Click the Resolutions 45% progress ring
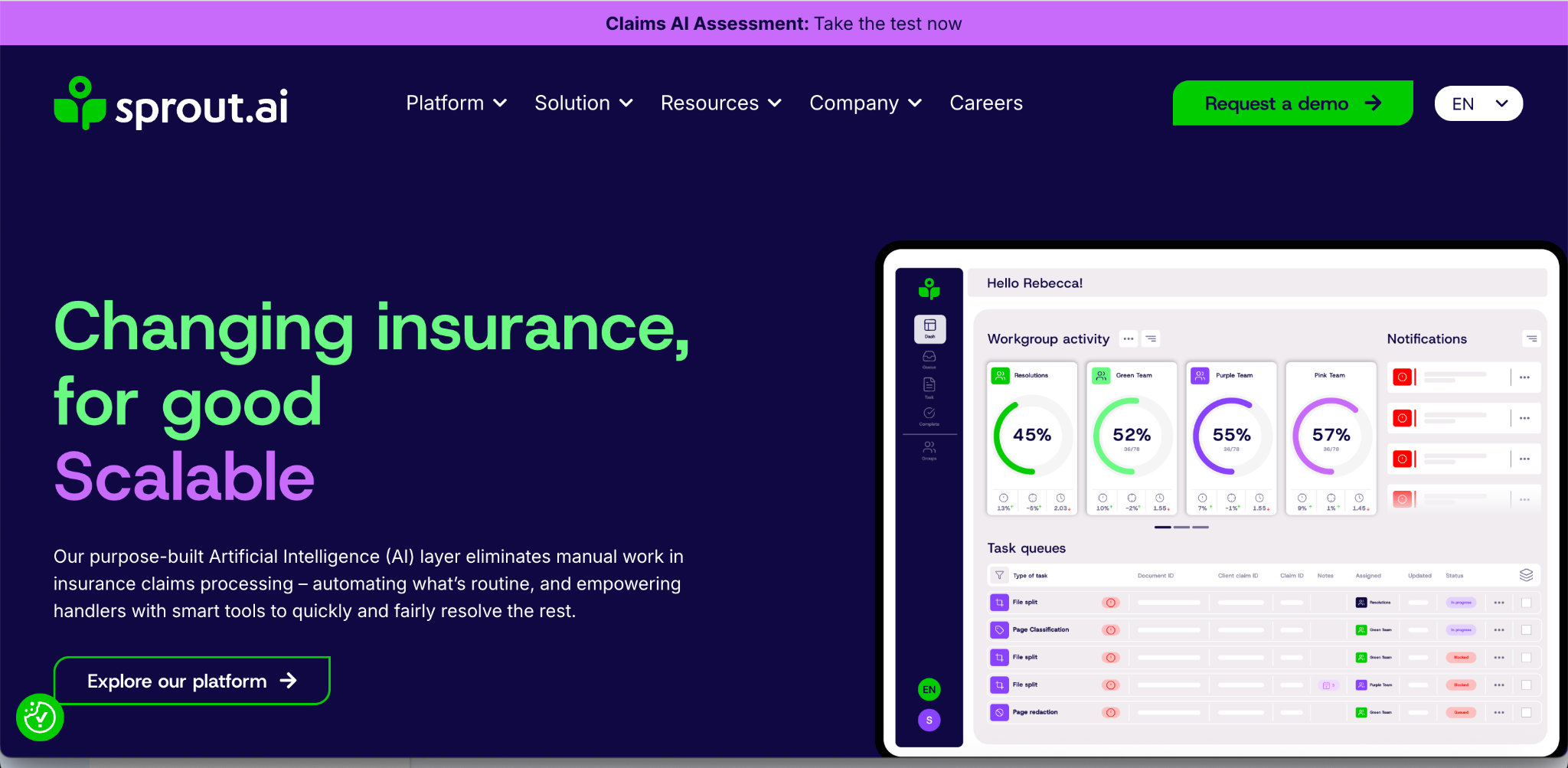 pyautogui.click(x=1032, y=435)
